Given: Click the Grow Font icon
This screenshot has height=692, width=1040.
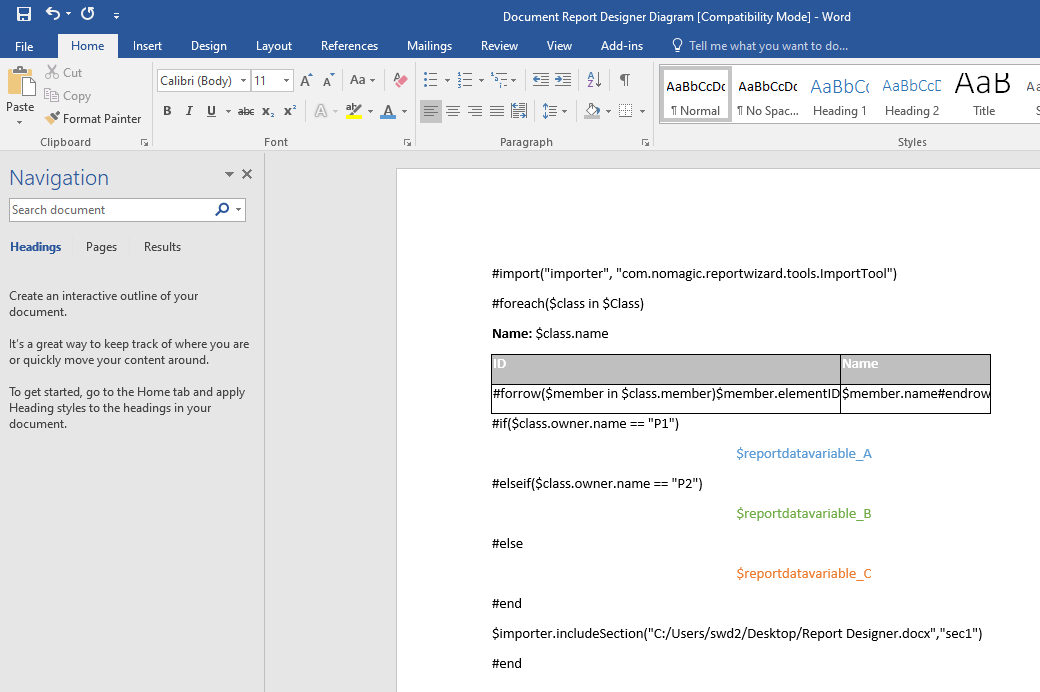Looking at the screenshot, I should point(307,80).
